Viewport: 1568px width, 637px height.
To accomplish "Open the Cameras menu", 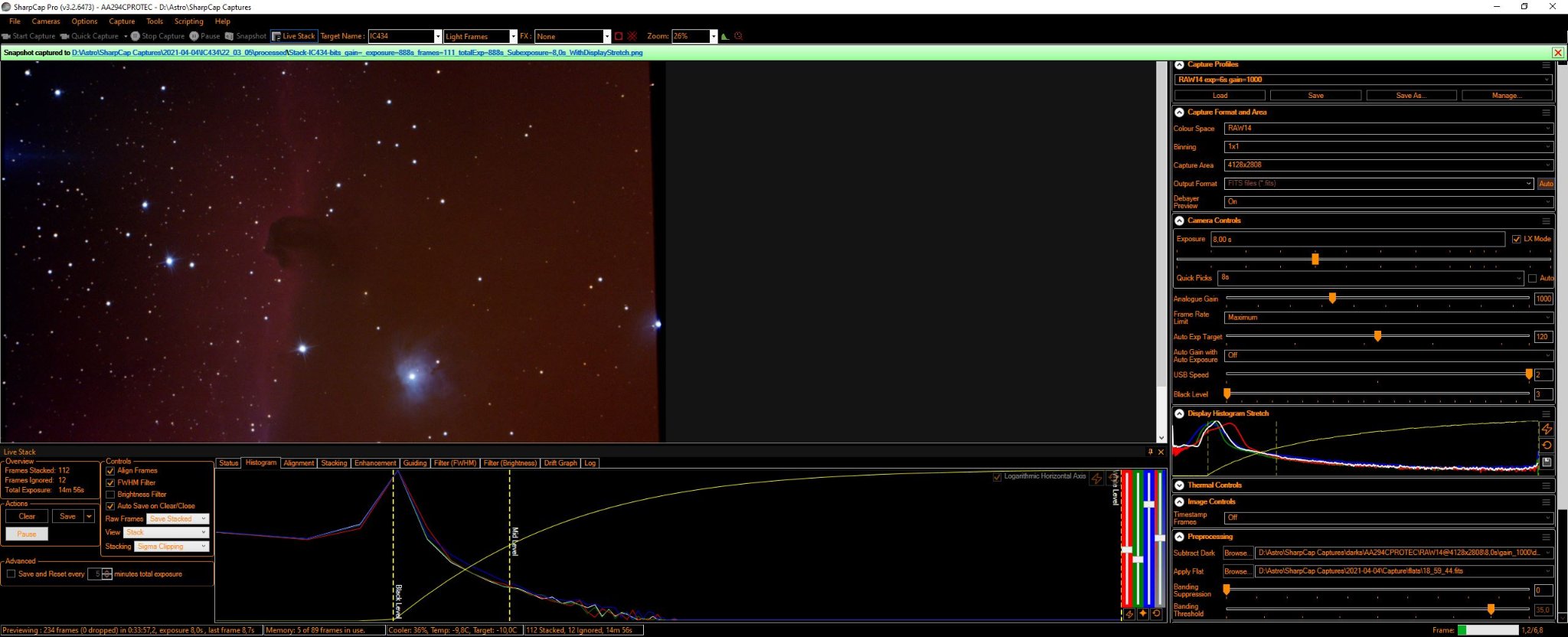I will [46, 21].
